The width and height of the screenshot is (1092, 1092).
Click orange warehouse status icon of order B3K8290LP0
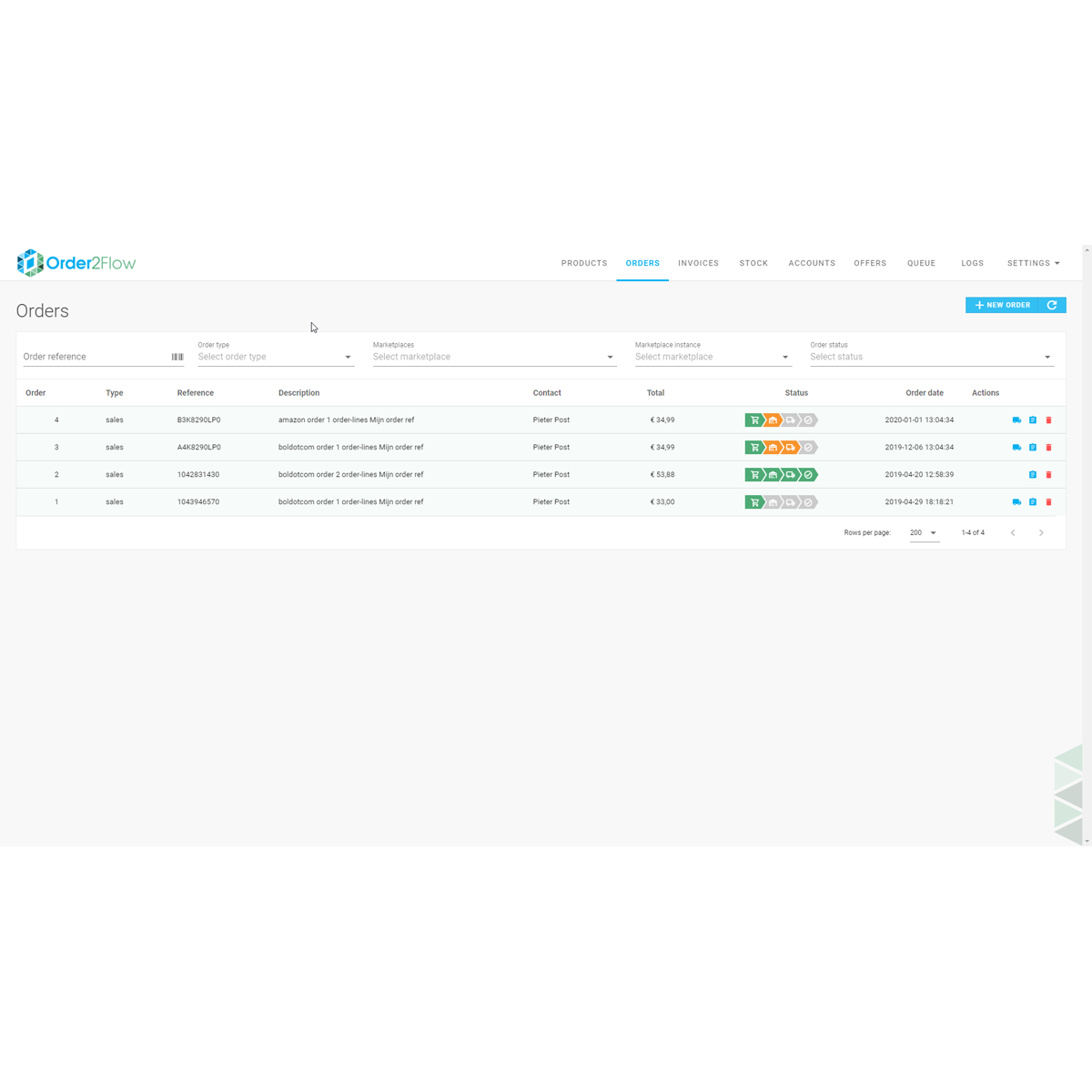coord(773,420)
